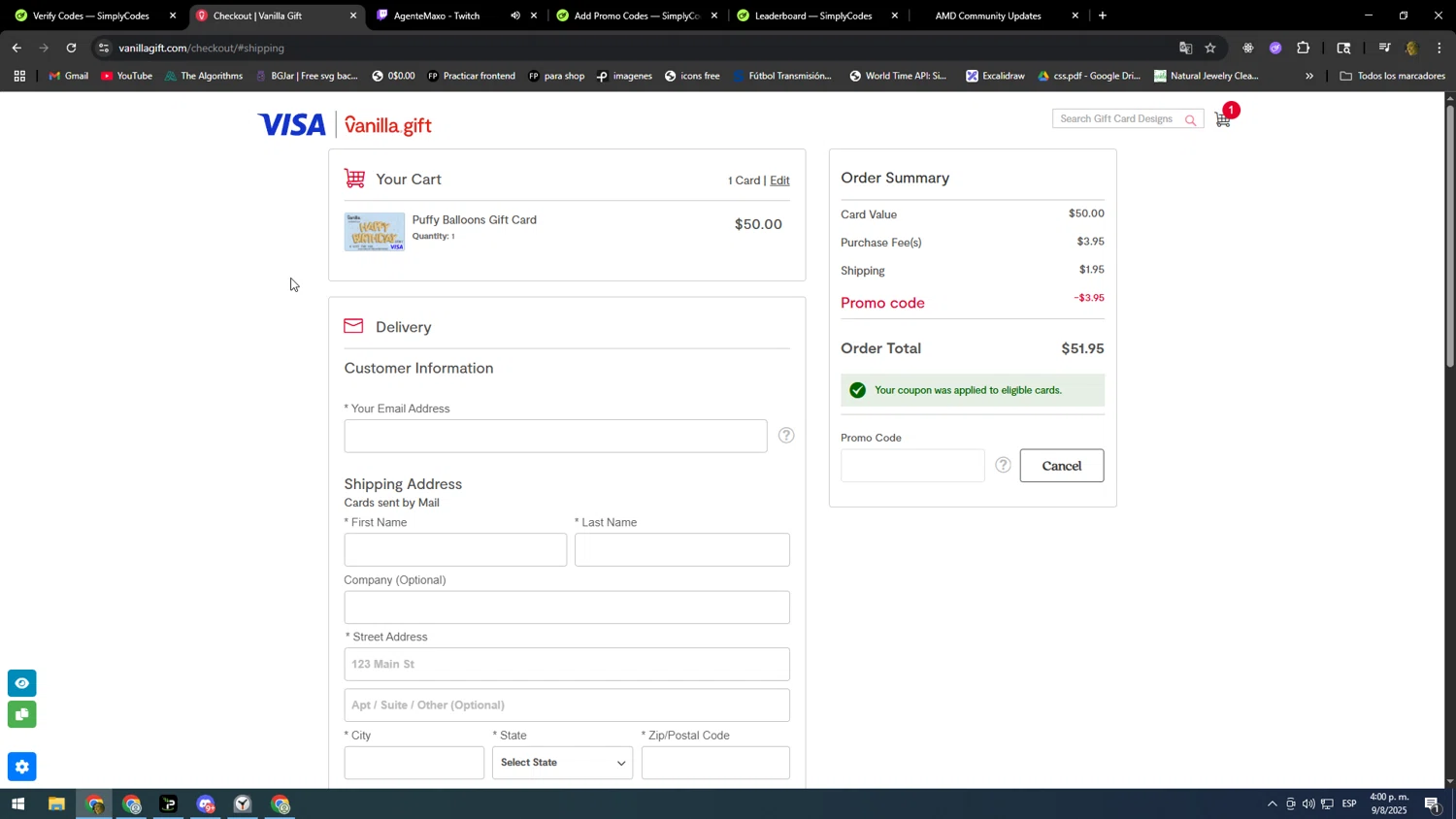
Task: Click the search magnifier in gift card search
Action: [1190, 120]
